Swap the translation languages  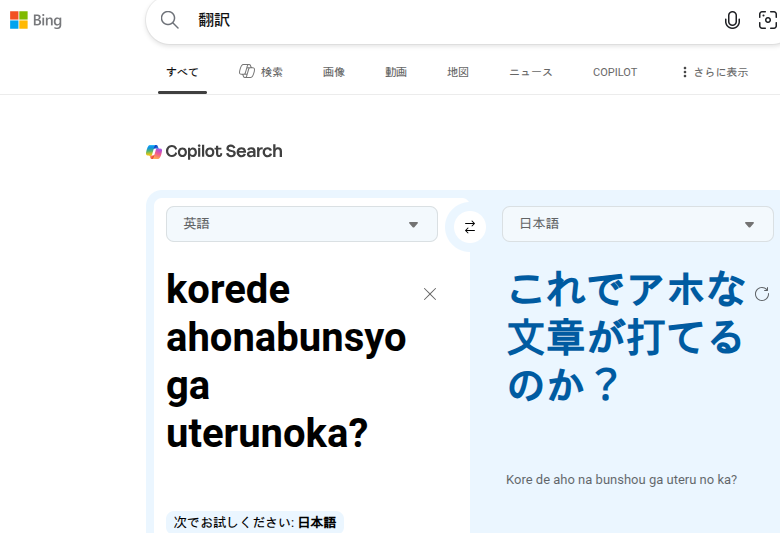[x=470, y=227]
